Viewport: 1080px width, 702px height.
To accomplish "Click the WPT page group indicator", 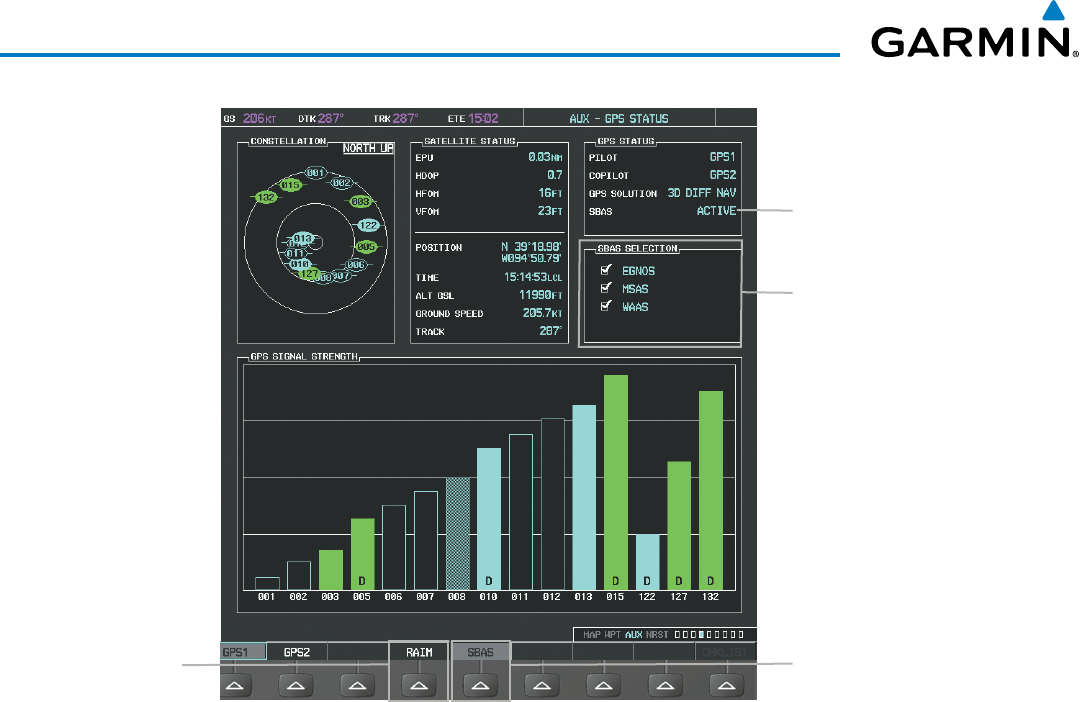I will coord(613,634).
